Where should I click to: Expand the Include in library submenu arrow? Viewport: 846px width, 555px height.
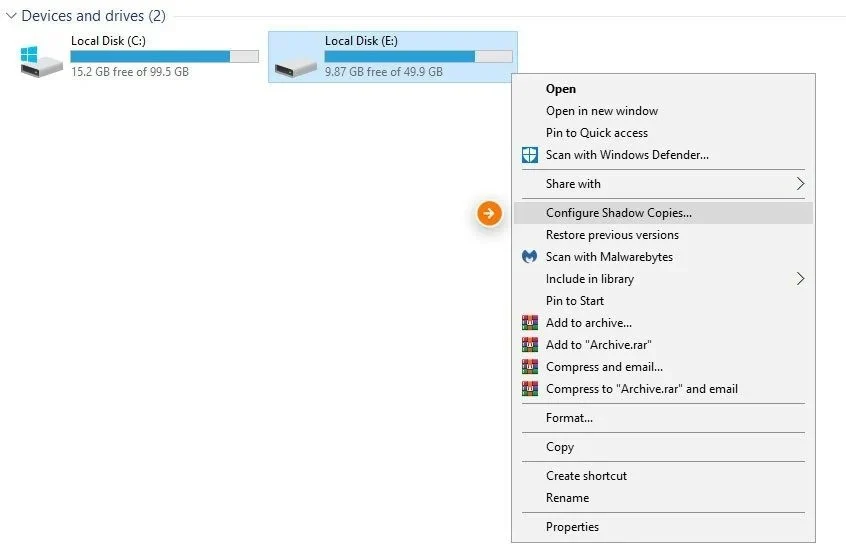(x=800, y=279)
